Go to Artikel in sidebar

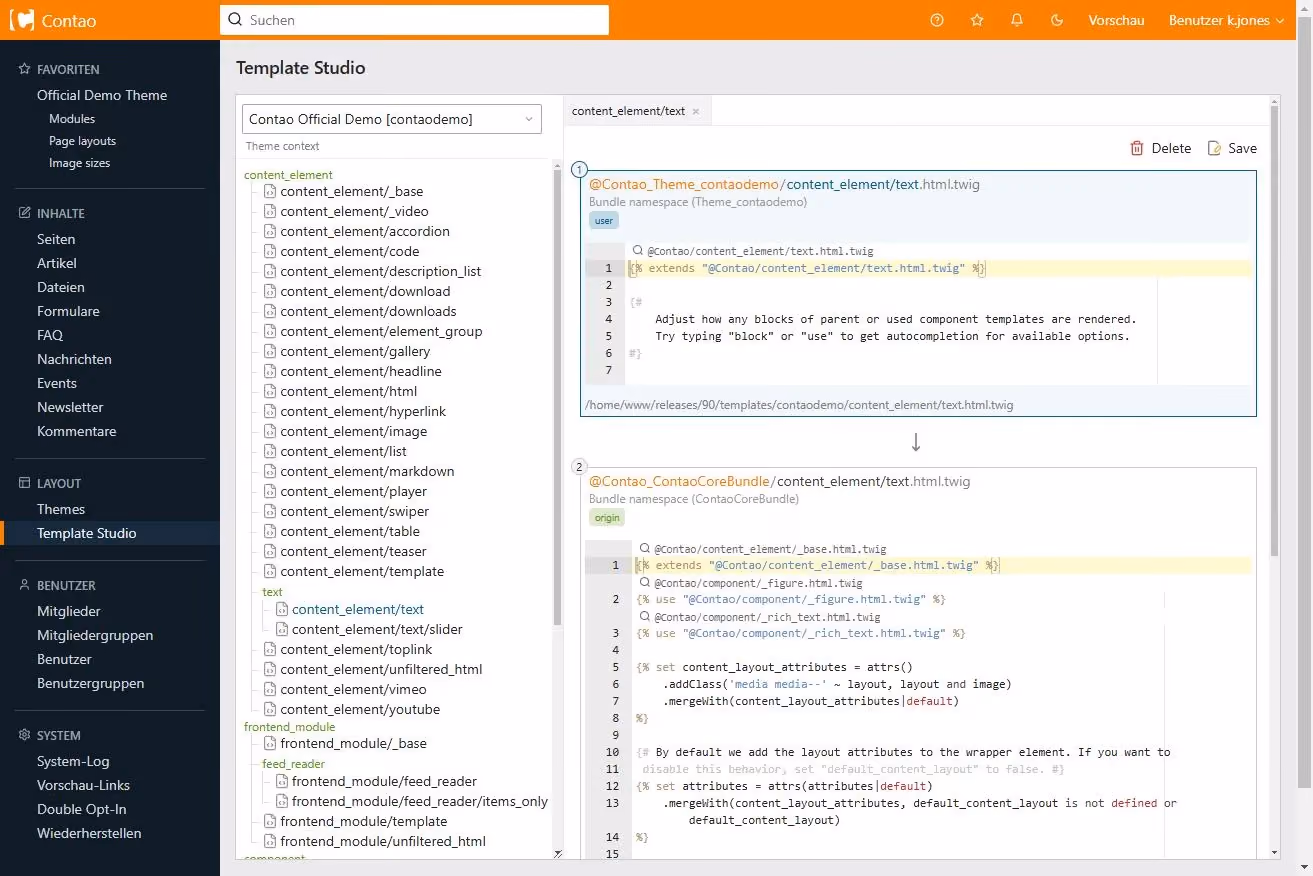[x=57, y=263]
